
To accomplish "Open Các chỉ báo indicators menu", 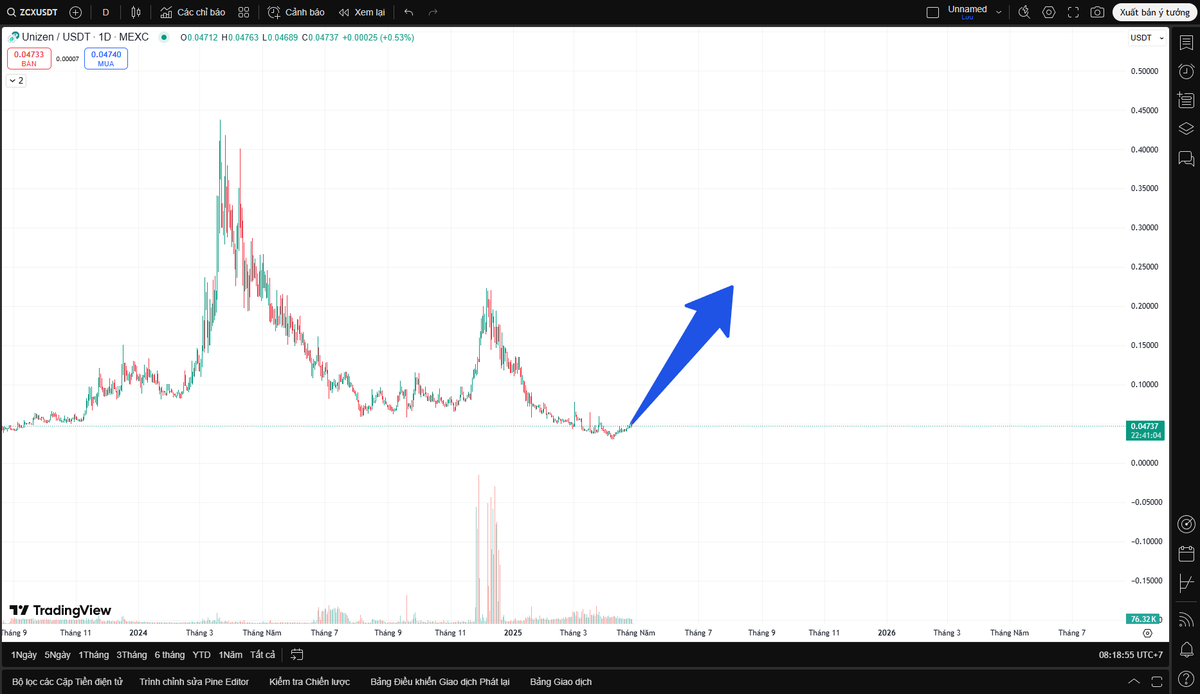I will click(x=193, y=12).
